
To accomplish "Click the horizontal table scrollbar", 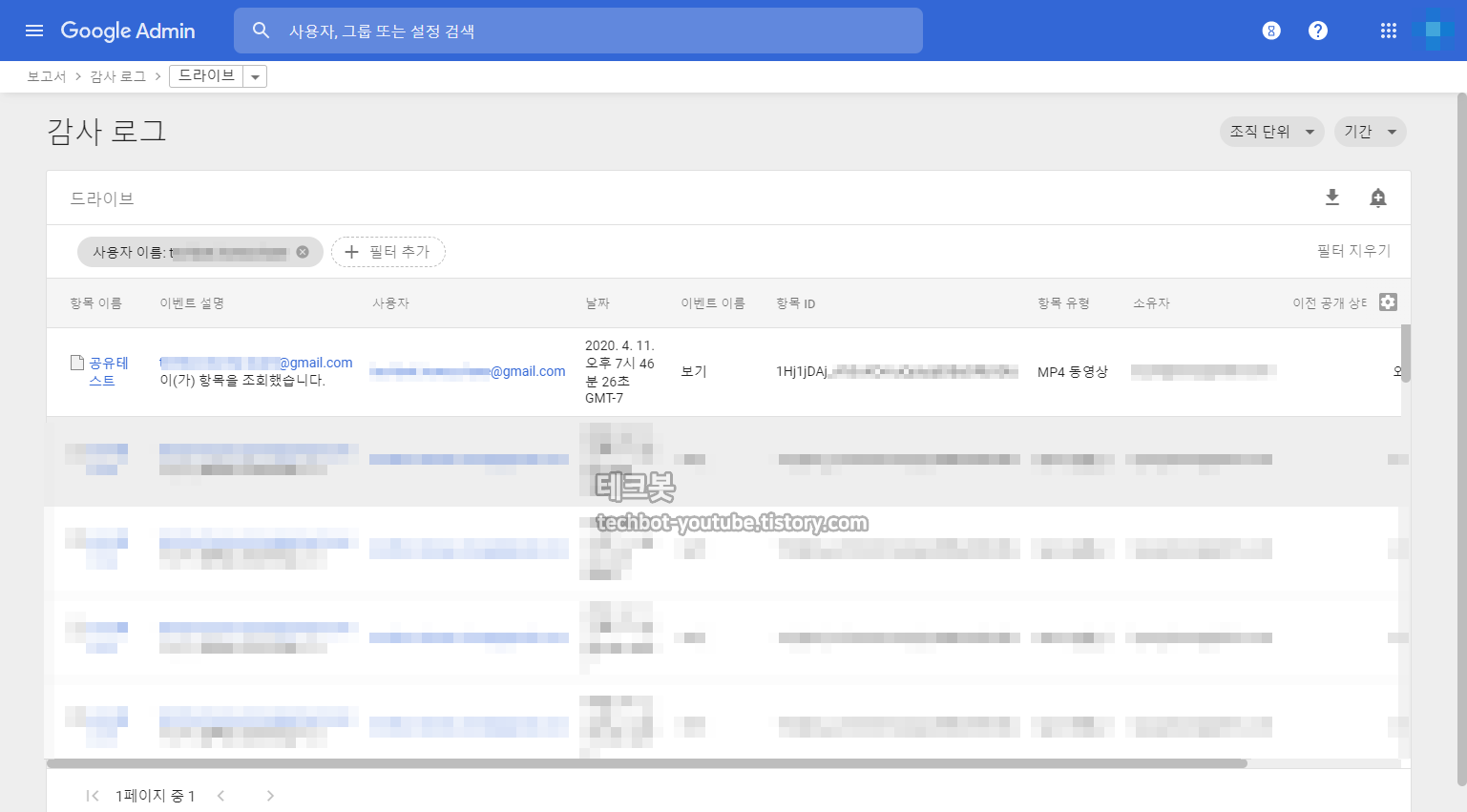I will (x=647, y=763).
